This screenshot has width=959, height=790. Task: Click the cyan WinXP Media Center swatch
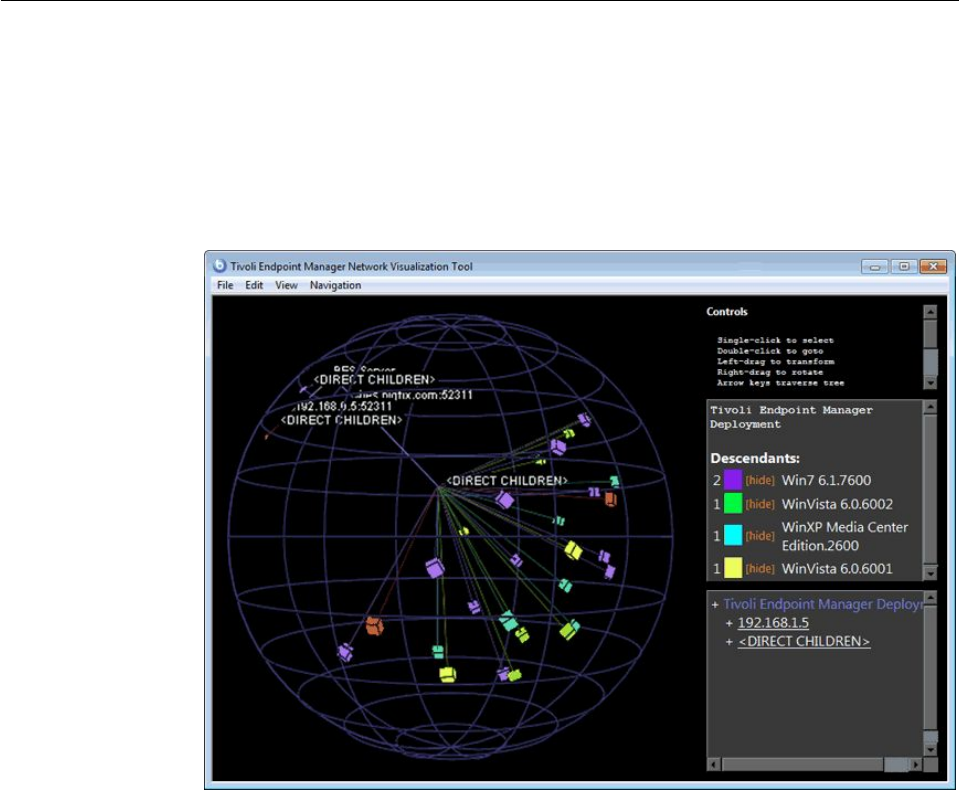pyautogui.click(x=733, y=535)
